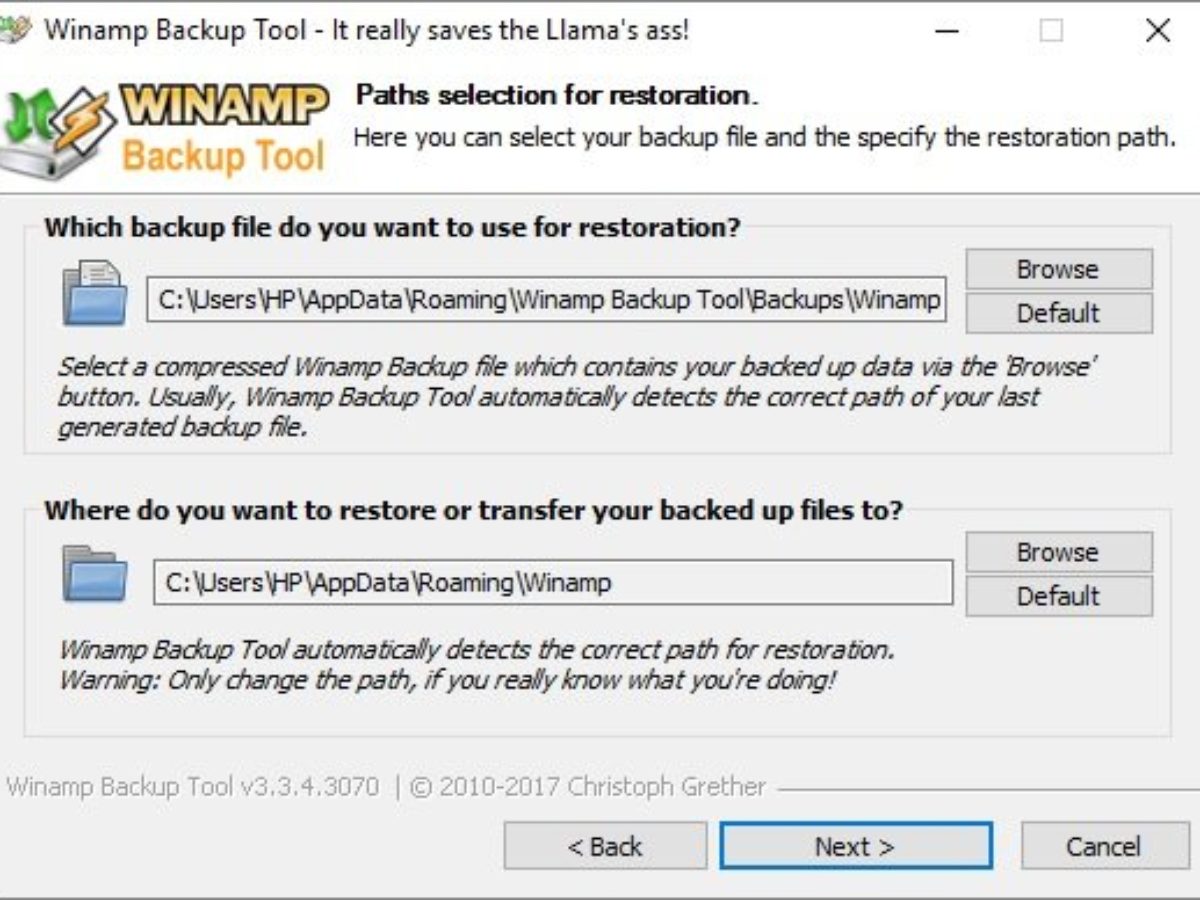Click the title bar application icon
1200x900 pixels.
(x=12, y=30)
